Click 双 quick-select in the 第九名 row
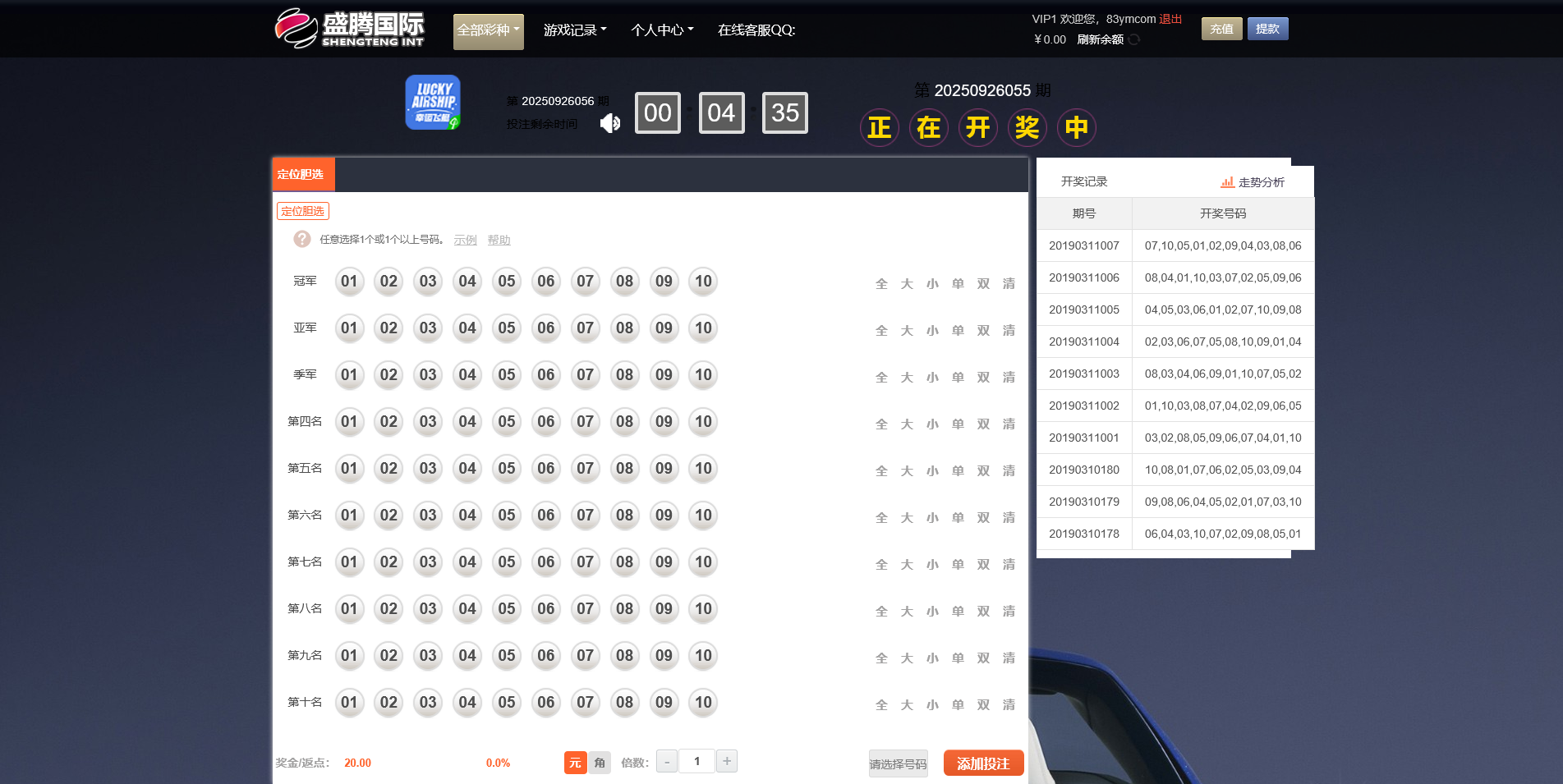This screenshot has height=784, width=1563. point(983,658)
